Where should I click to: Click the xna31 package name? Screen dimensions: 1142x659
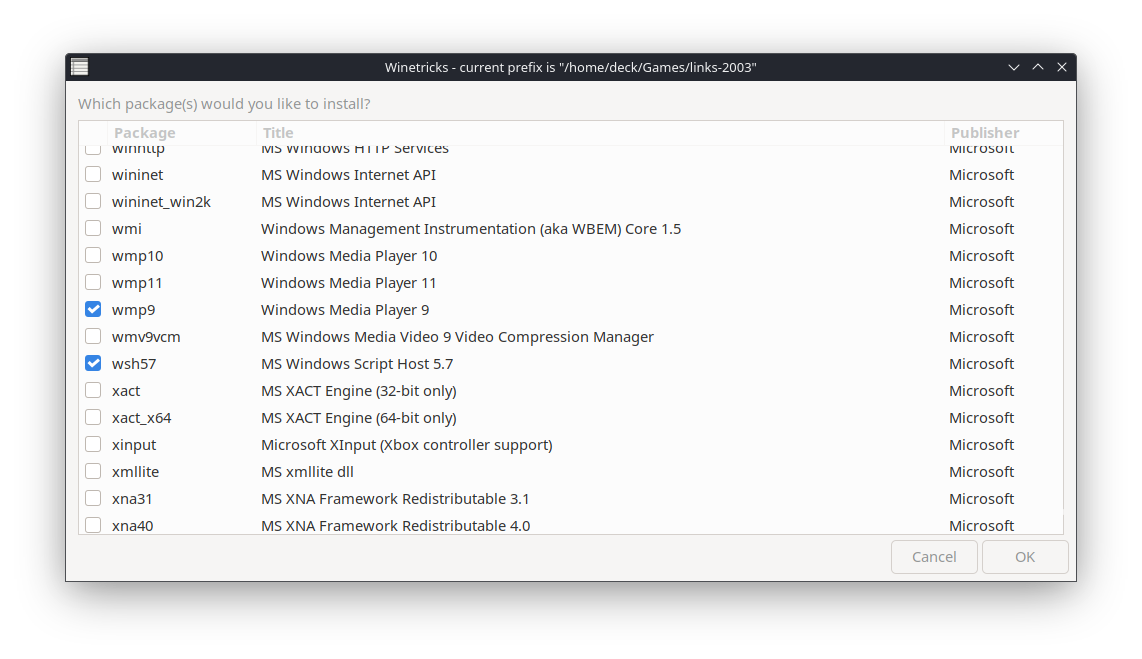point(132,498)
